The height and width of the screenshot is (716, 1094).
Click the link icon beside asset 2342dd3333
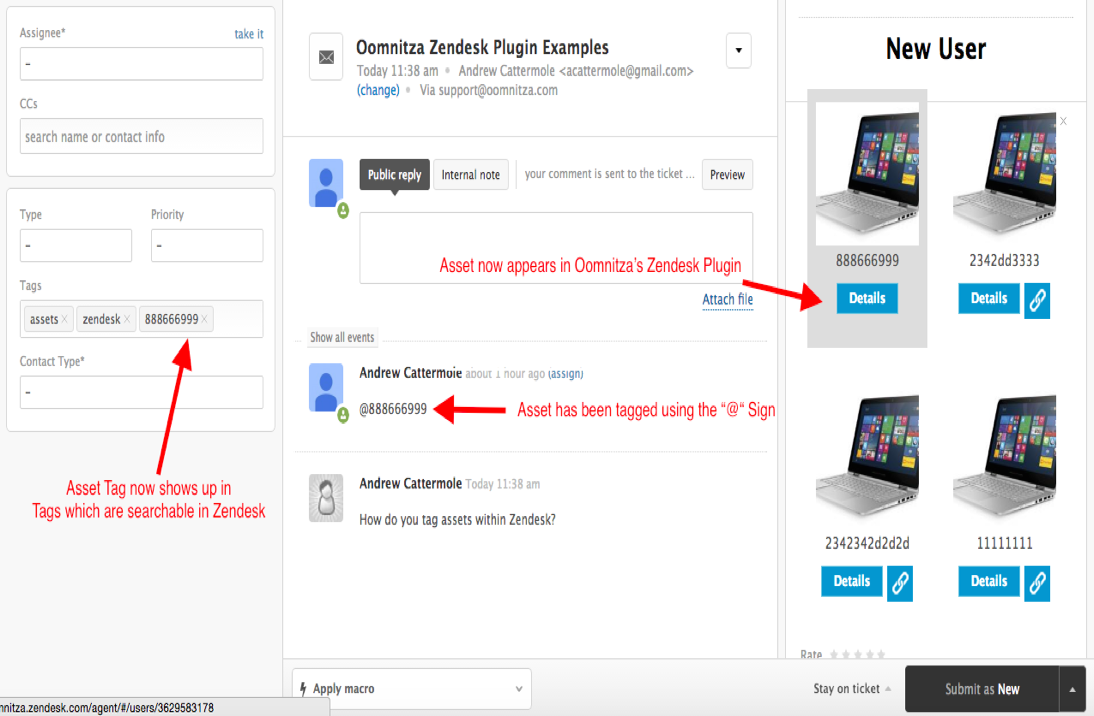click(1037, 300)
